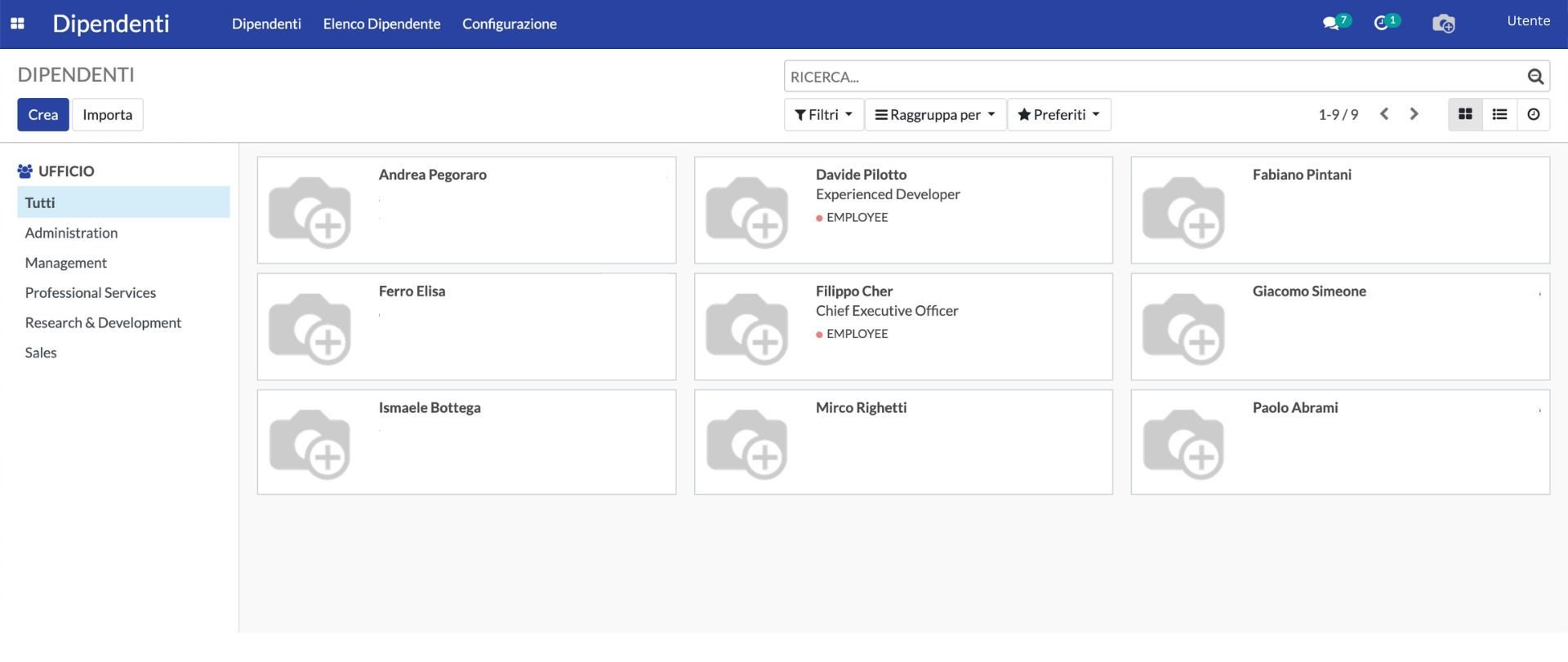Open the apps grid menu icon

pos(17,24)
